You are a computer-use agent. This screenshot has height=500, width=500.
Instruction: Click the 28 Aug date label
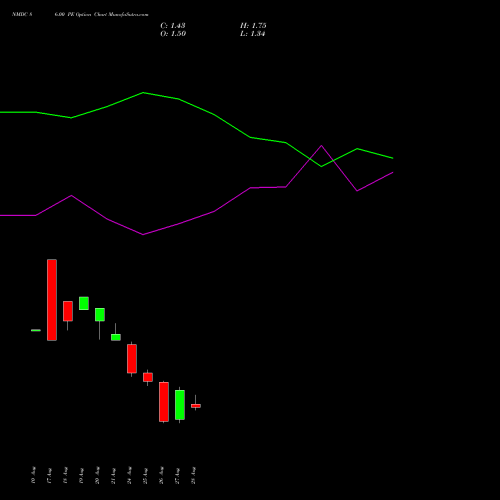click(193, 476)
